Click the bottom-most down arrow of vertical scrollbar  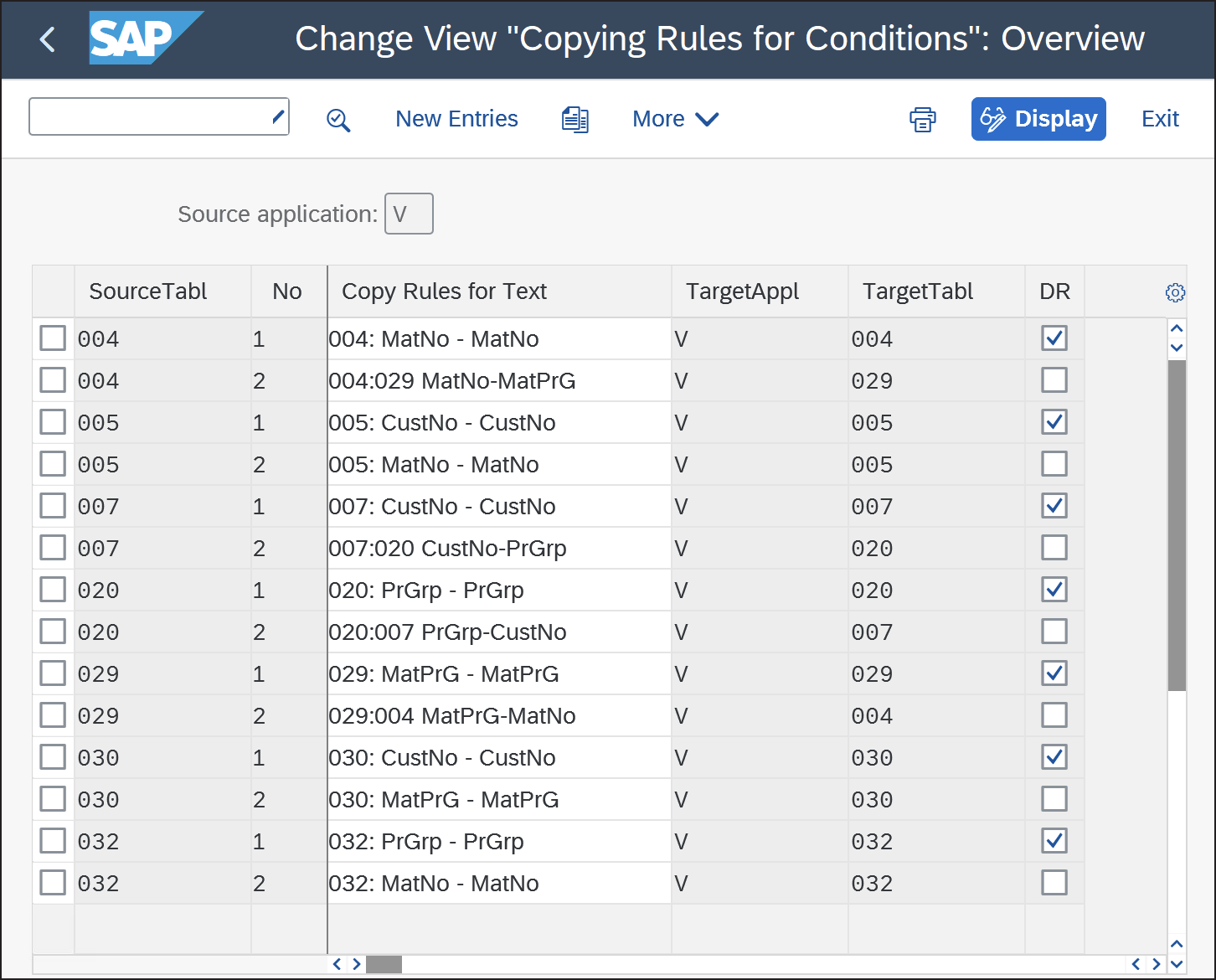click(1177, 964)
